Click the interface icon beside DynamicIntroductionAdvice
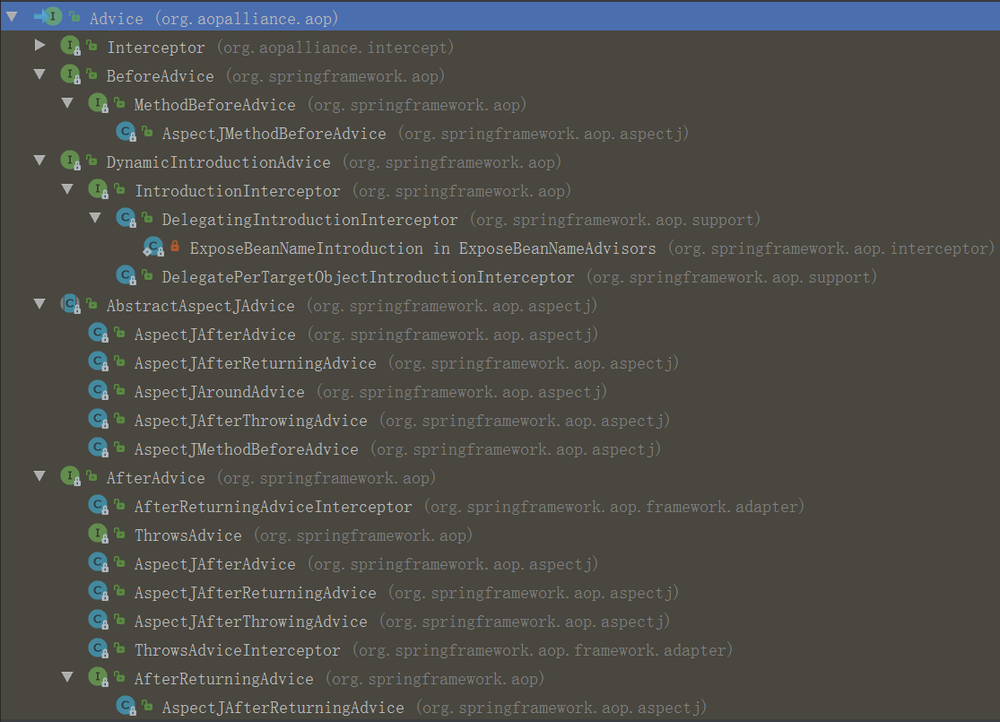Screen dimensions: 1000x722 [70, 161]
